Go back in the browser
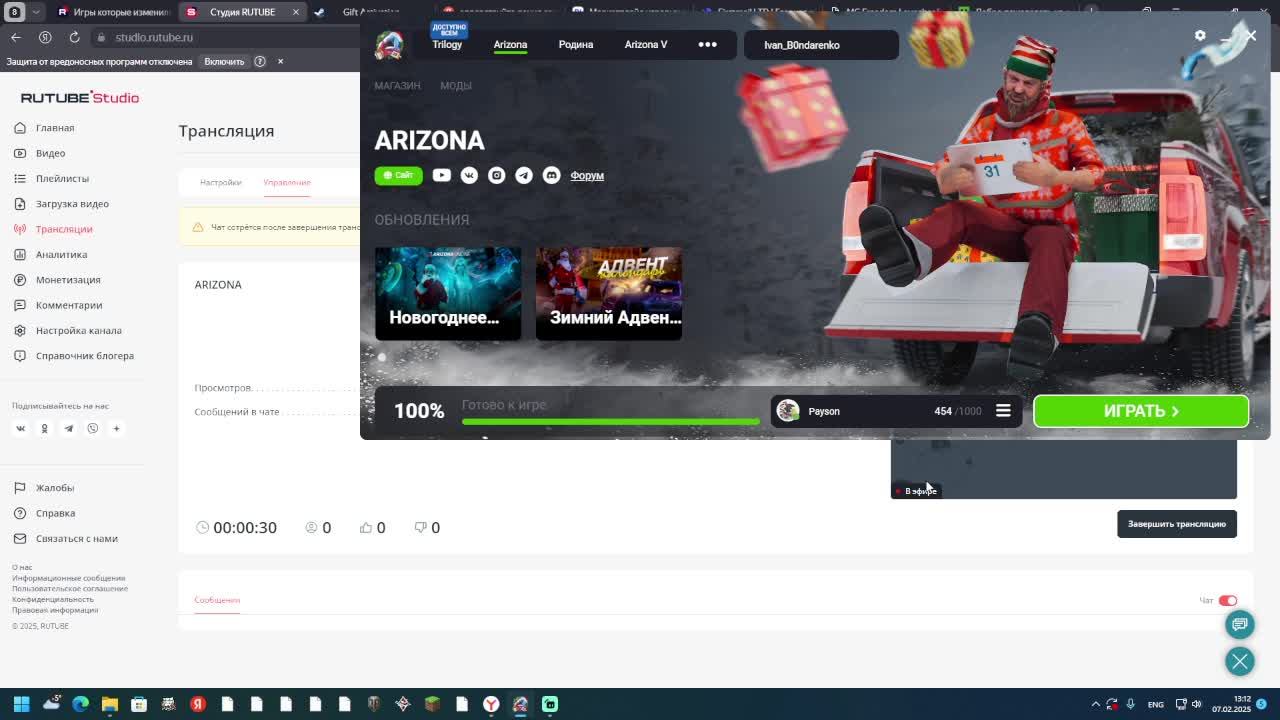This screenshot has width=1280, height=720. coord(16,37)
